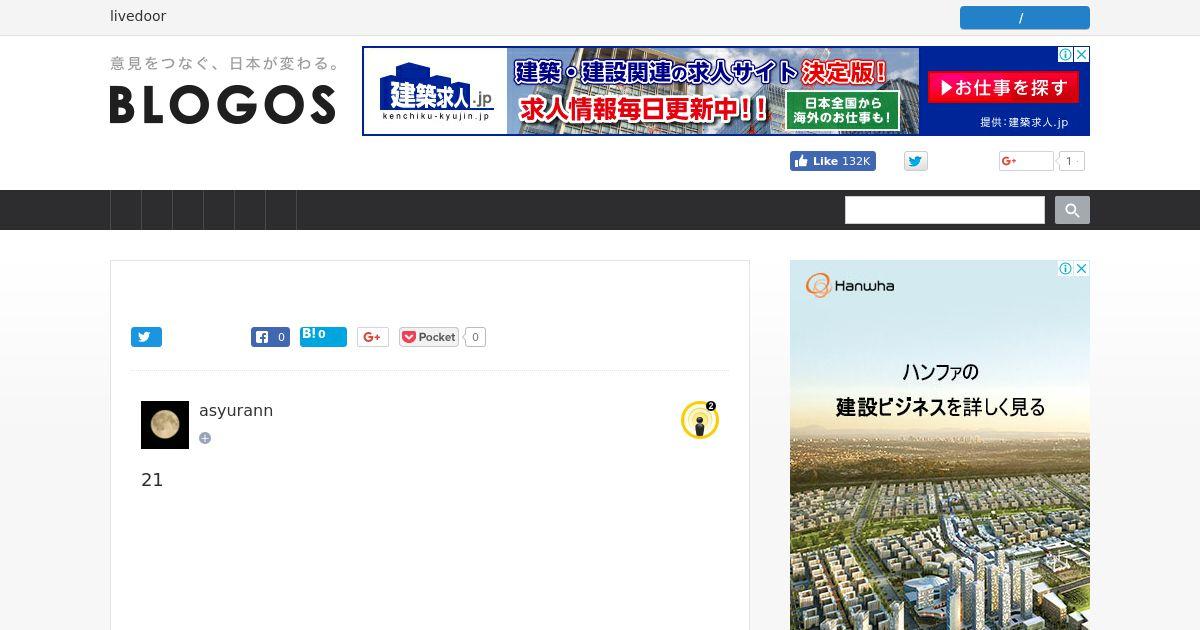Click the article text '21'
Viewport: 1200px width, 630px height.
[152, 480]
